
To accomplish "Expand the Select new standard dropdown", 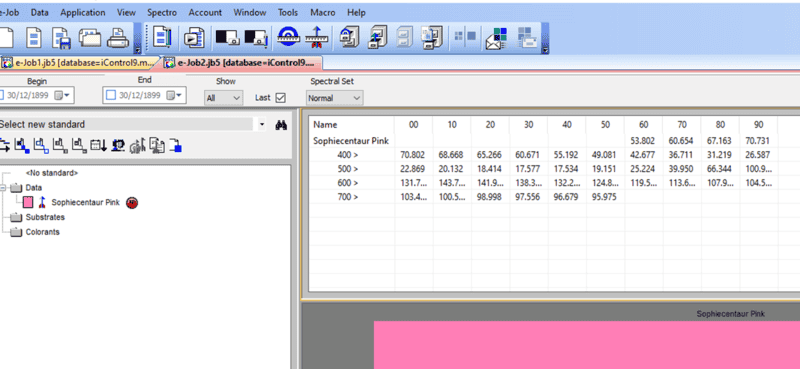I will pos(262,124).
